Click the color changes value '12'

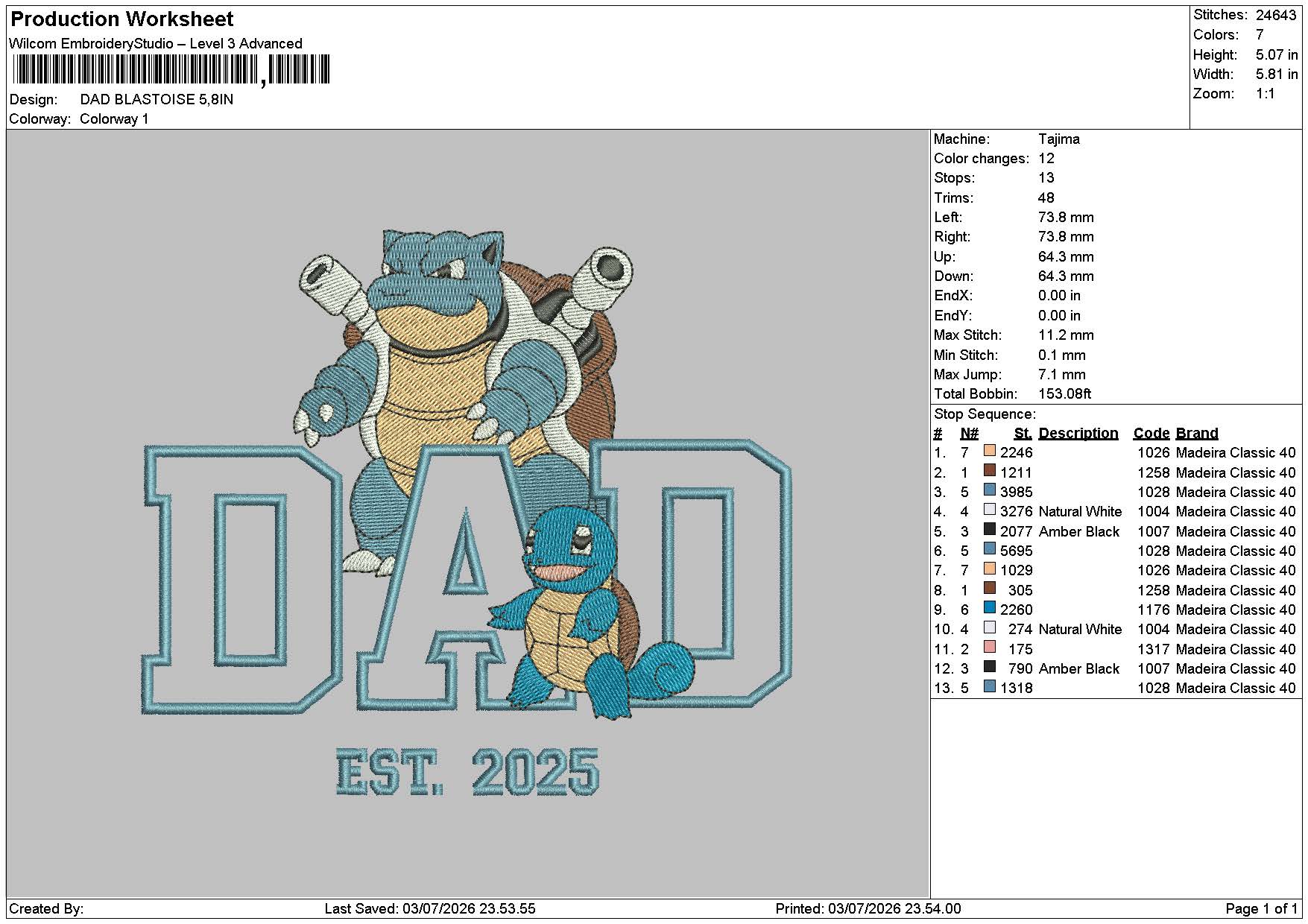[1046, 158]
